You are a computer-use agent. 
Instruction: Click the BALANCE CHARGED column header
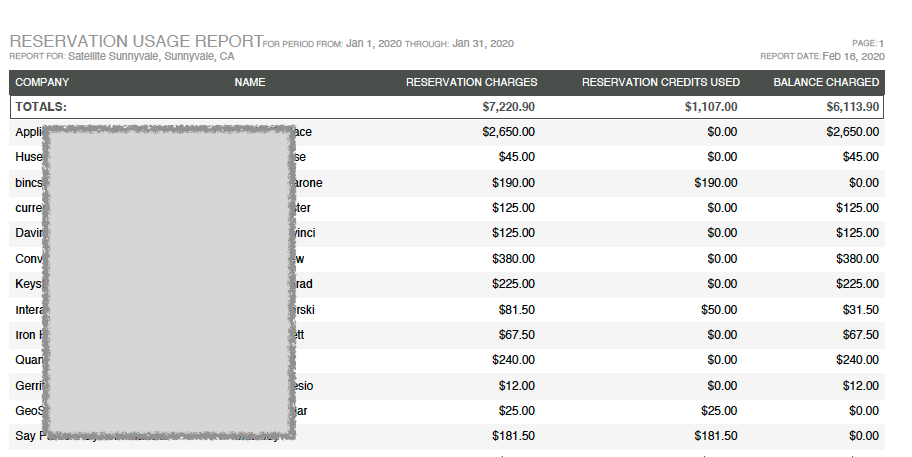(826, 82)
